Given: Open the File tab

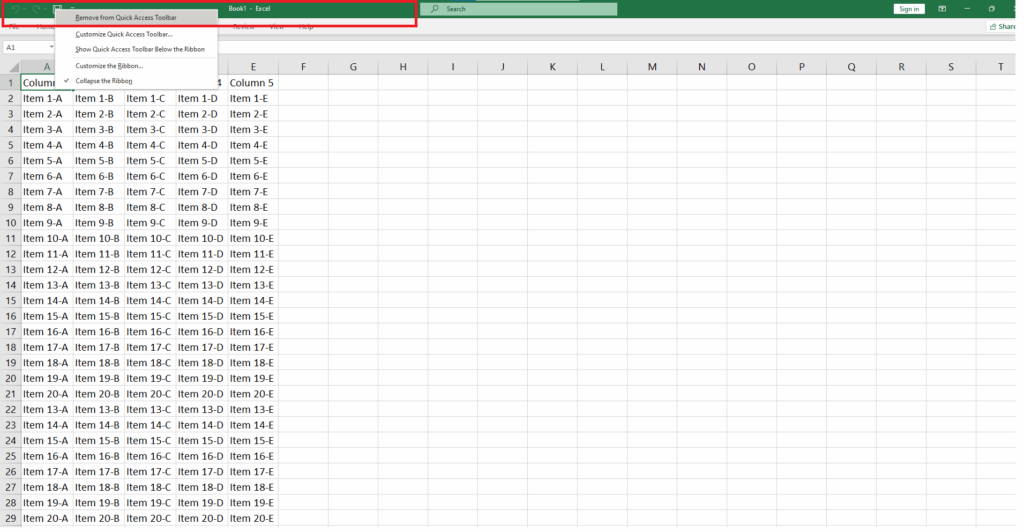Looking at the screenshot, I should coord(14,27).
